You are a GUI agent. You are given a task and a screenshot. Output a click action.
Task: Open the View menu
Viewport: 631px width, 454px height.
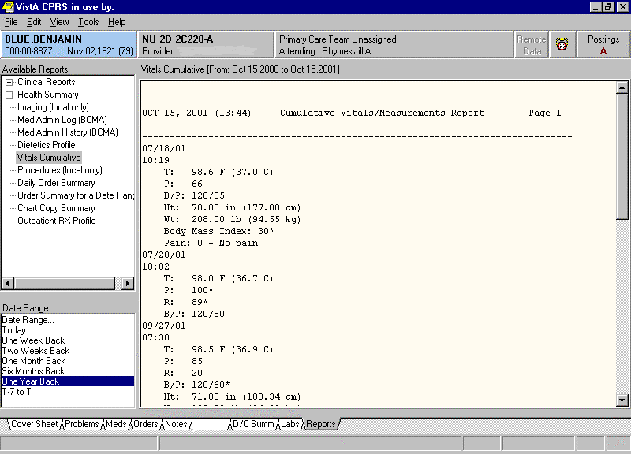(x=59, y=22)
